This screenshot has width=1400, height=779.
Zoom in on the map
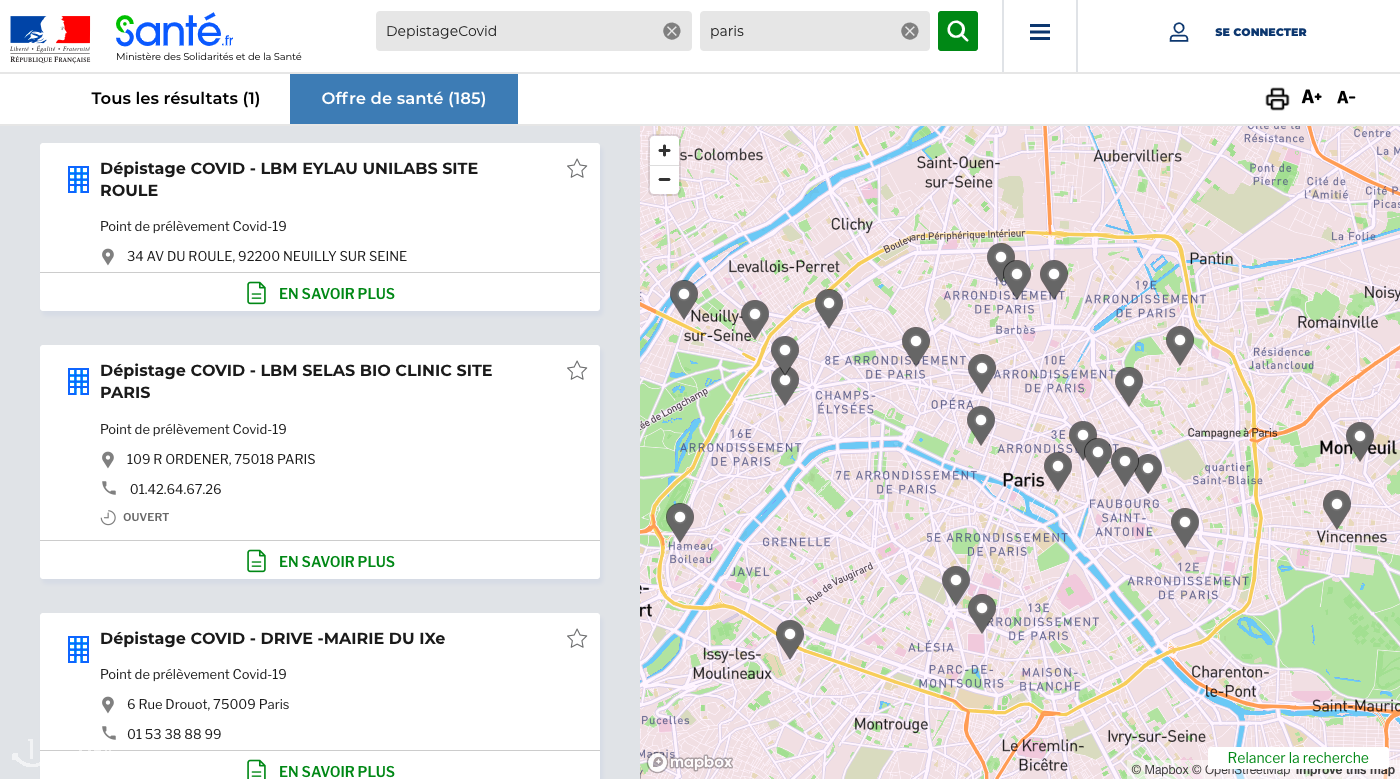coord(664,151)
